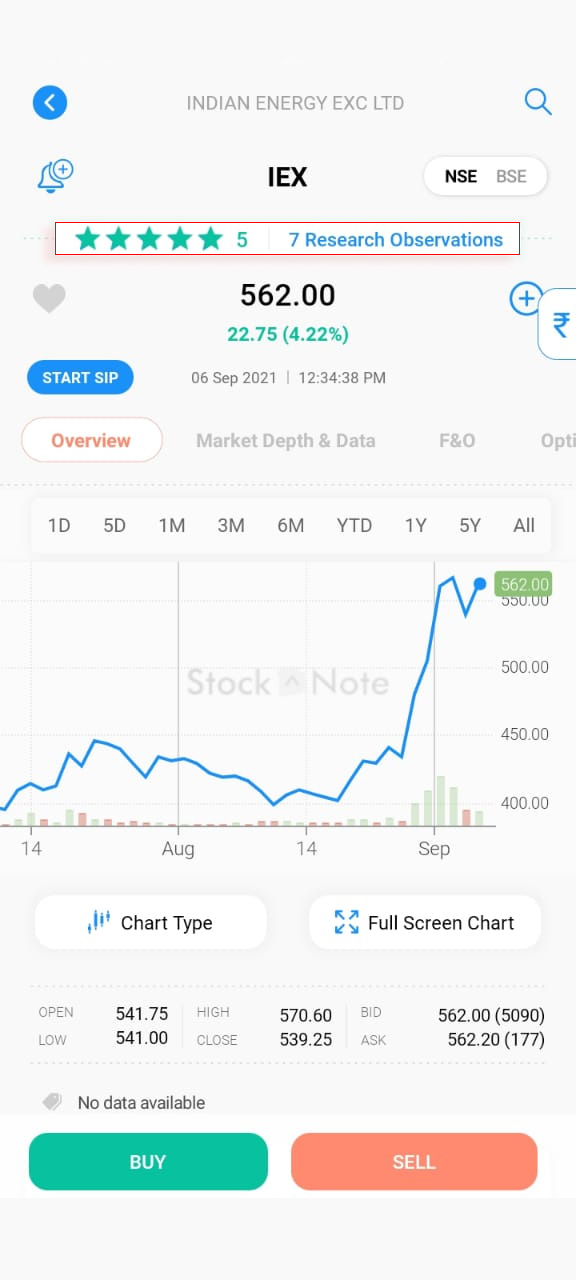Open the Market Depth & Data tab
The image size is (576, 1280).
coord(286,440)
